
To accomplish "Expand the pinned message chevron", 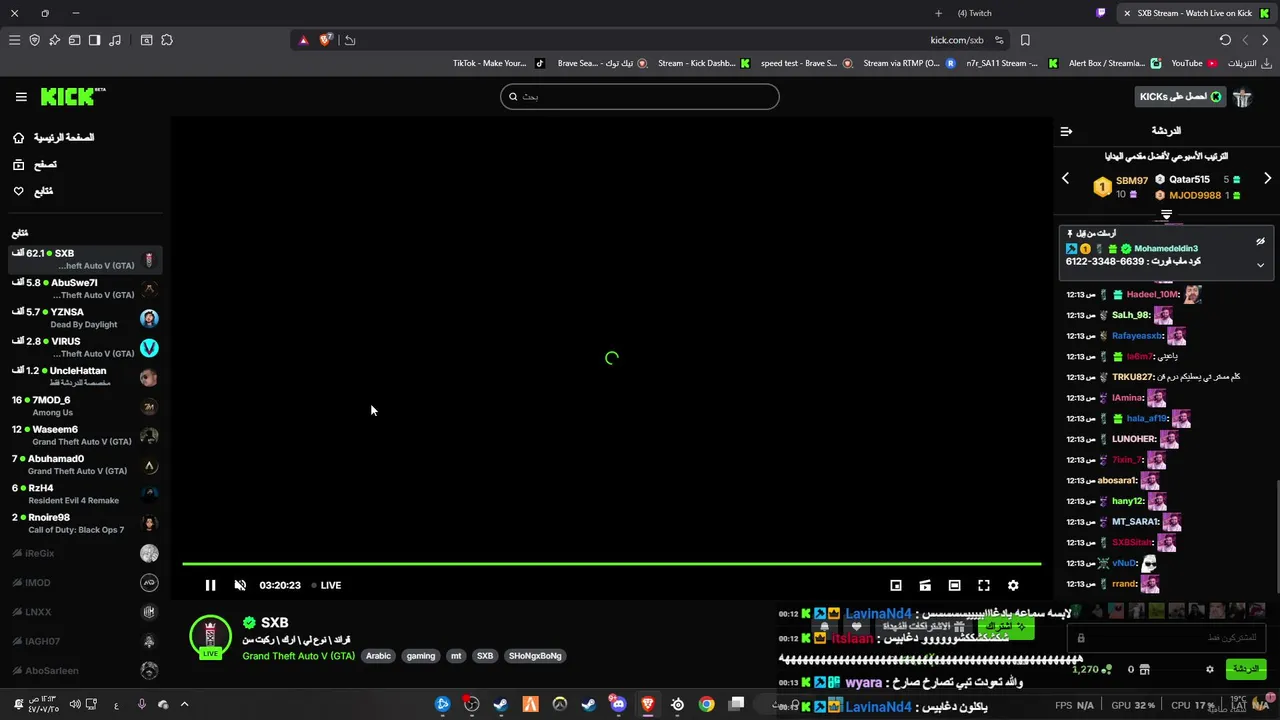I will 1260,265.
